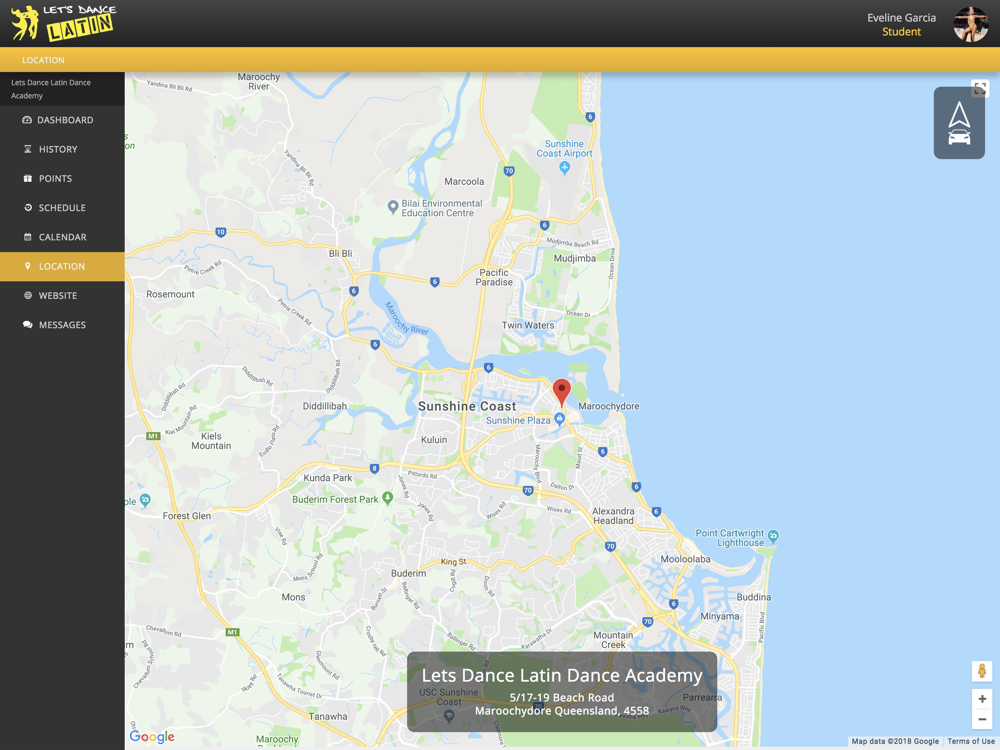Image resolution: width=1000 pixels, height=750 pixels.
Task: Open the Website menu item
Action: click(62, 296)
